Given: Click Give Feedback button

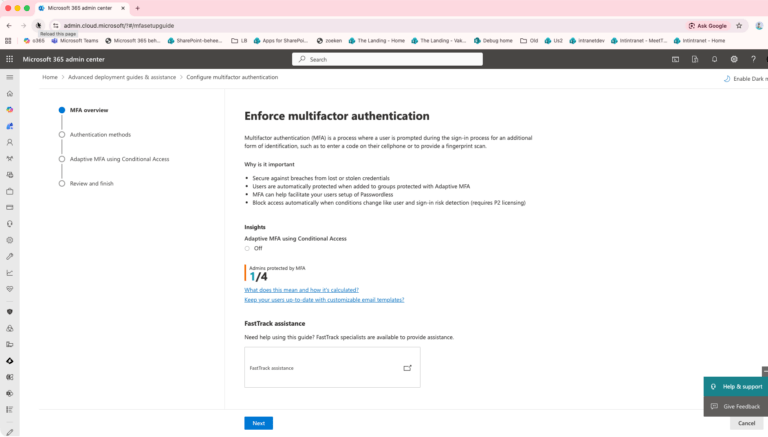Looking at the screenshot, I should pyautogui.click(x=736, y=407).
